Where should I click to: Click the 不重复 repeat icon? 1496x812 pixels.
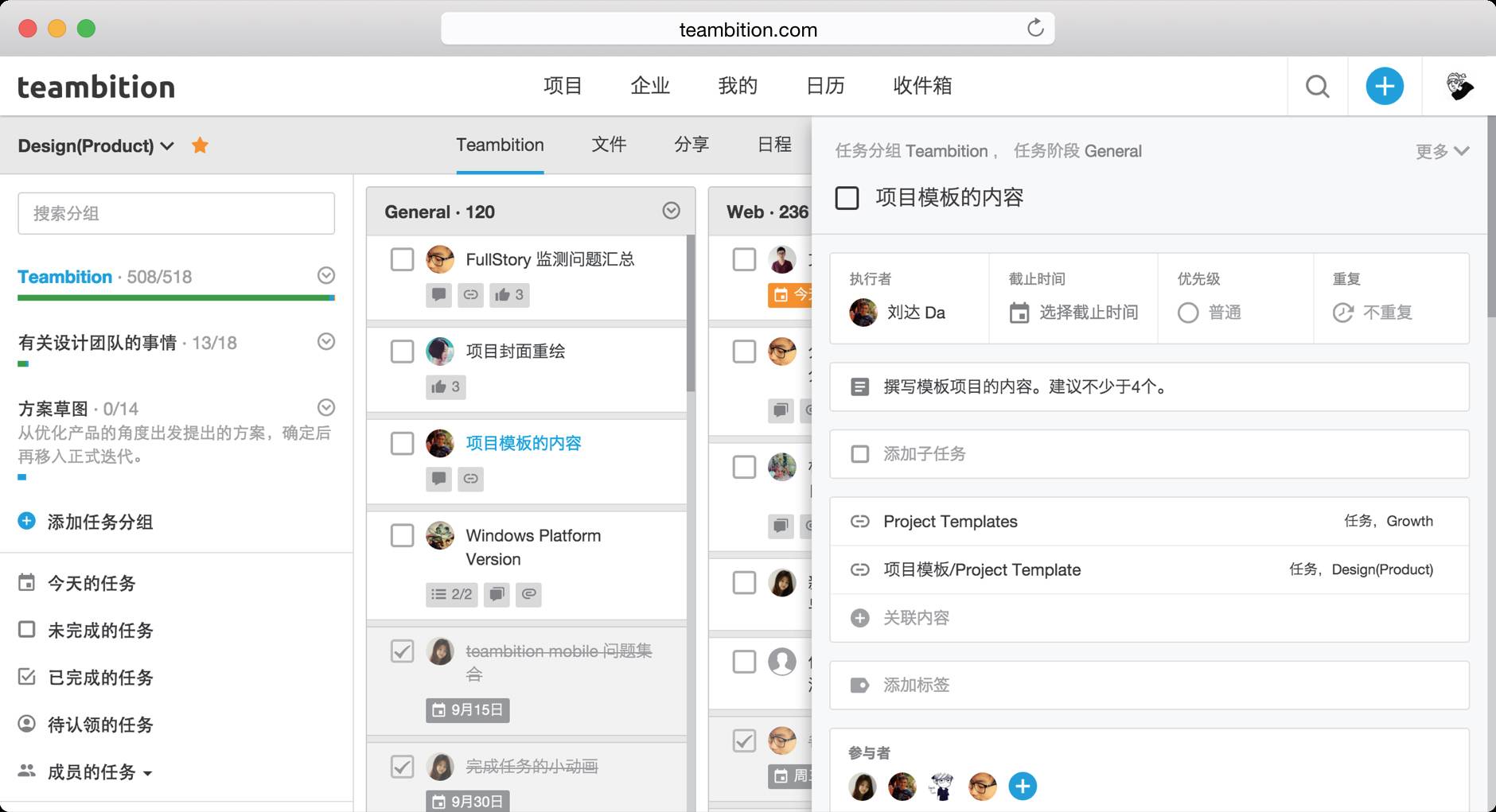pyautogui.click(x=1342, y=313)
